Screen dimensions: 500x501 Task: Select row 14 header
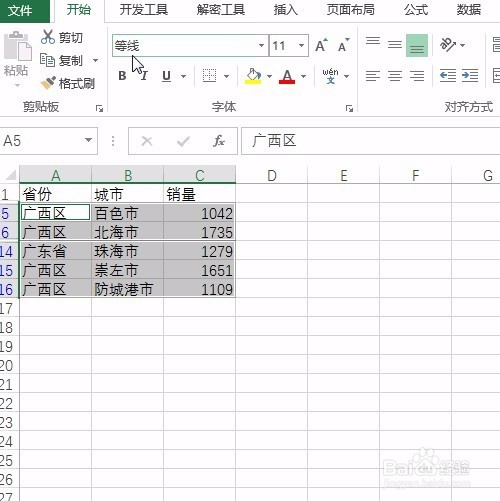tap(9, 251)
